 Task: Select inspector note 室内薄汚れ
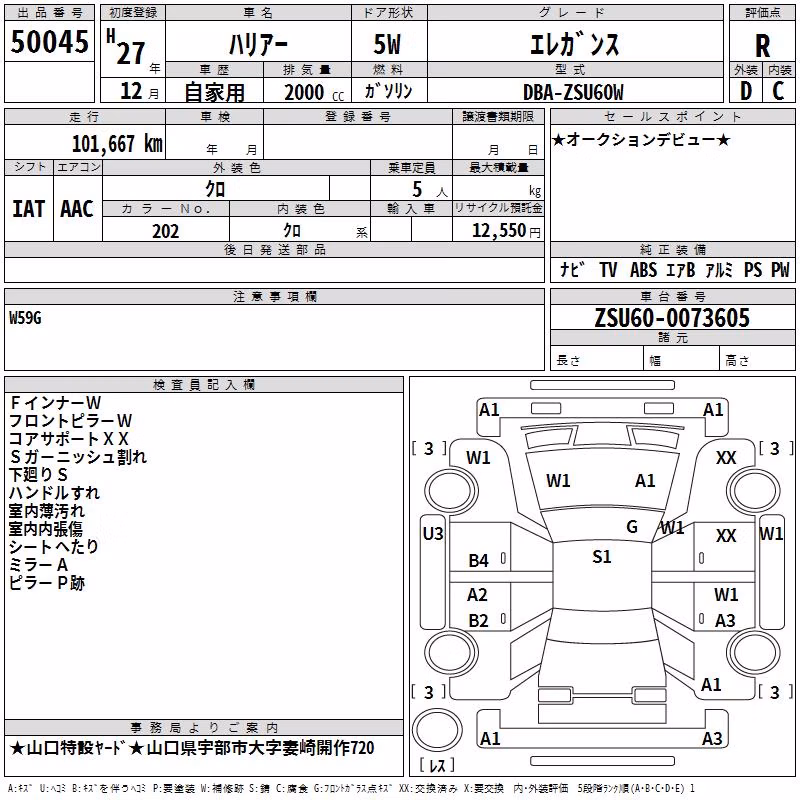pos(46,511)
